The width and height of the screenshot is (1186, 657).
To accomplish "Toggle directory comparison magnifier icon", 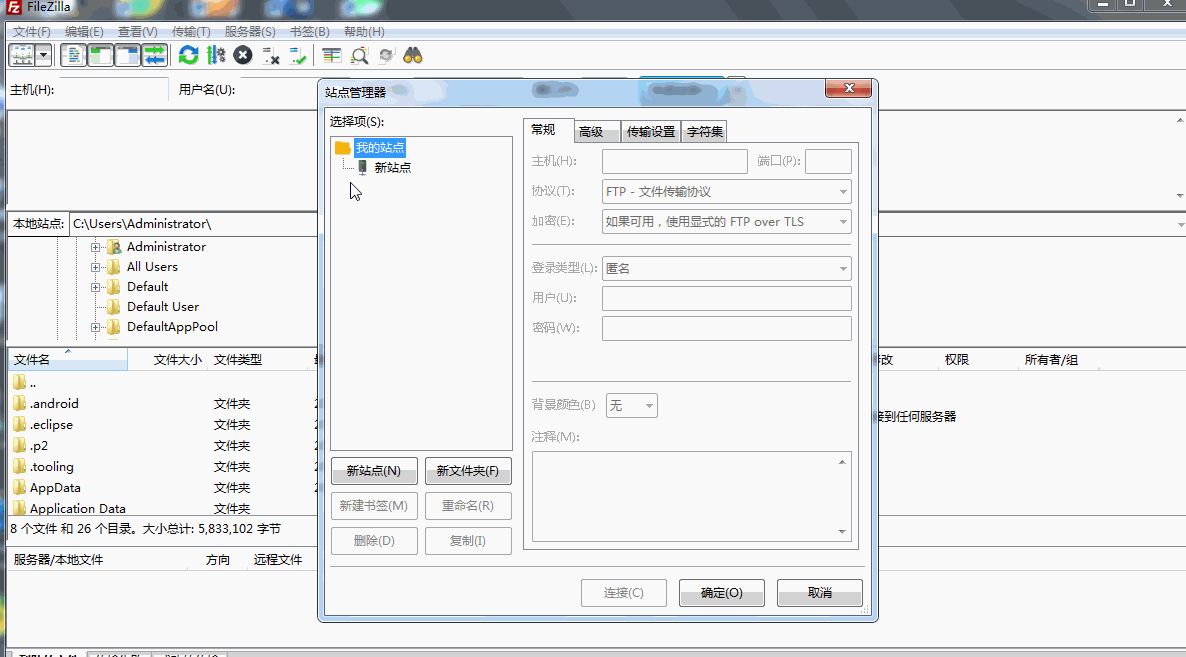I will point(359,55).
